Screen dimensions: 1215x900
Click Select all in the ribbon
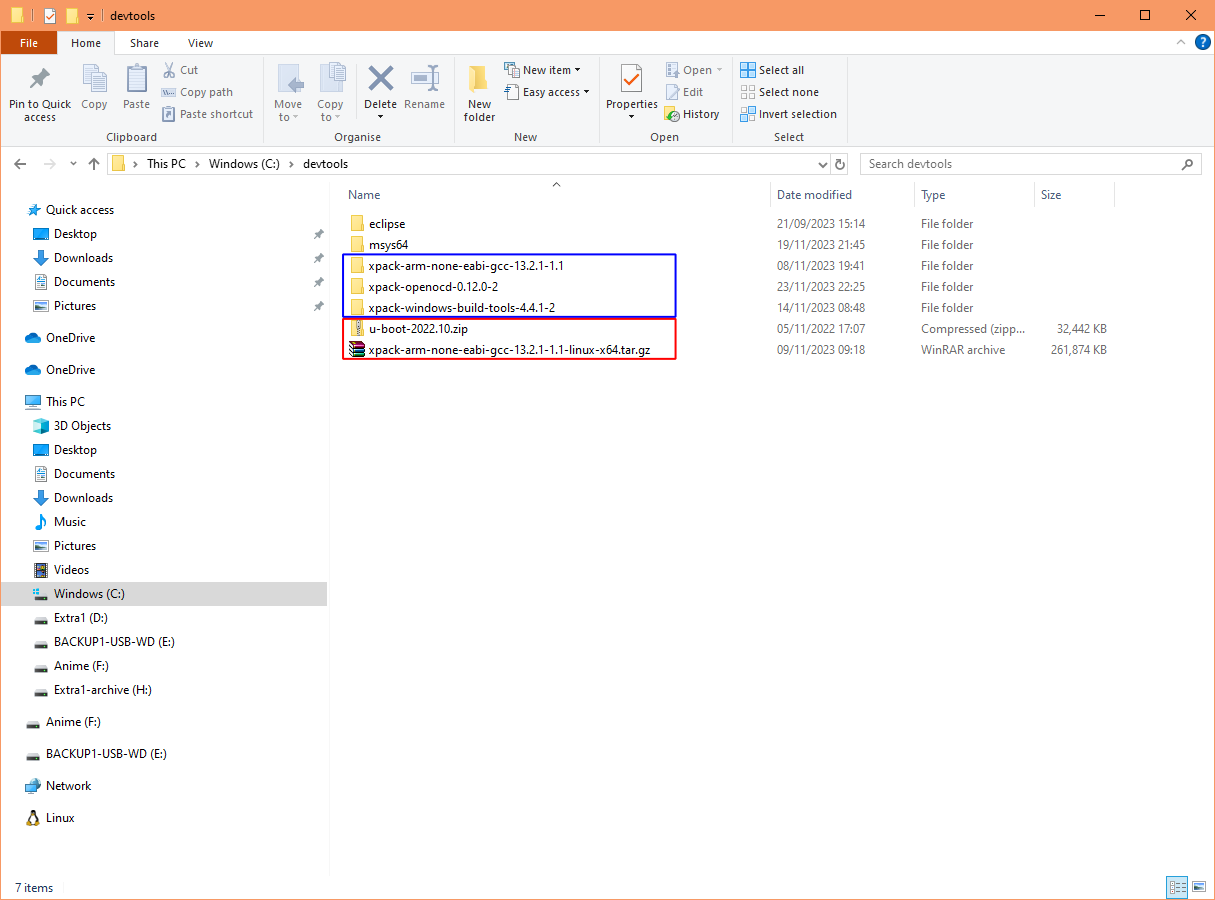coord(771,69)
